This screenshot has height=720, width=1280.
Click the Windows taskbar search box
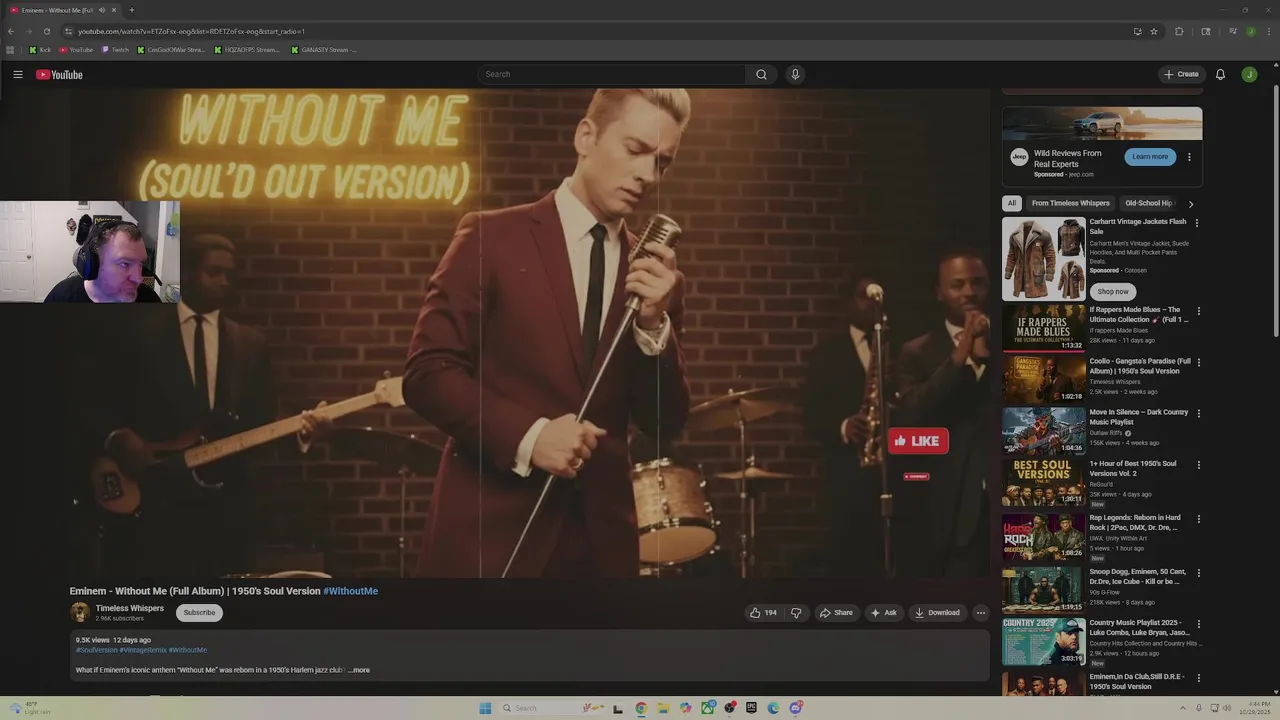click(x=550, y=708)
